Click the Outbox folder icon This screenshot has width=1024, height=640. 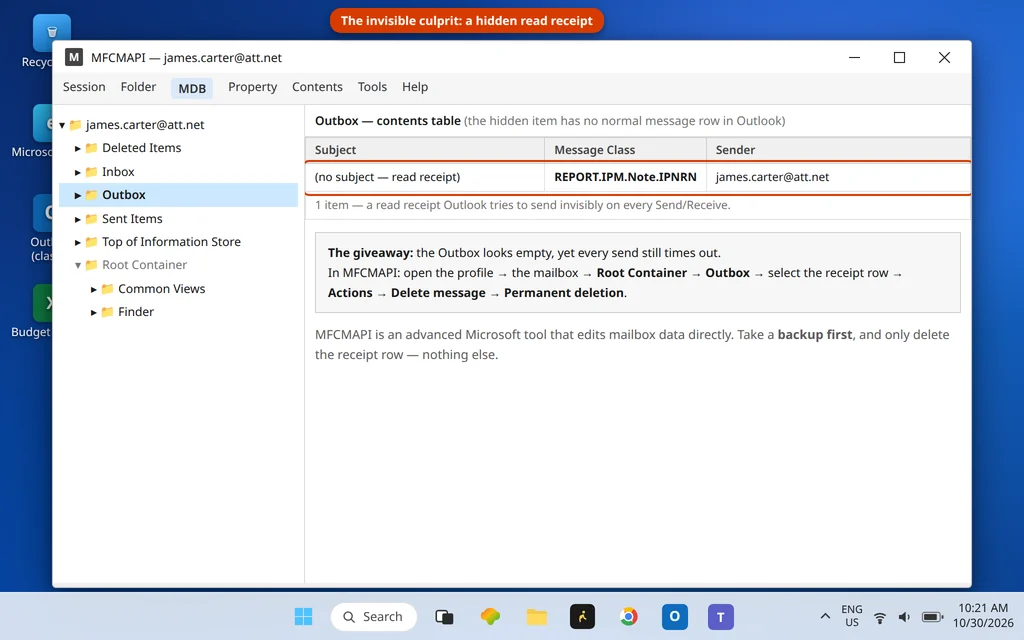[91, 195]
